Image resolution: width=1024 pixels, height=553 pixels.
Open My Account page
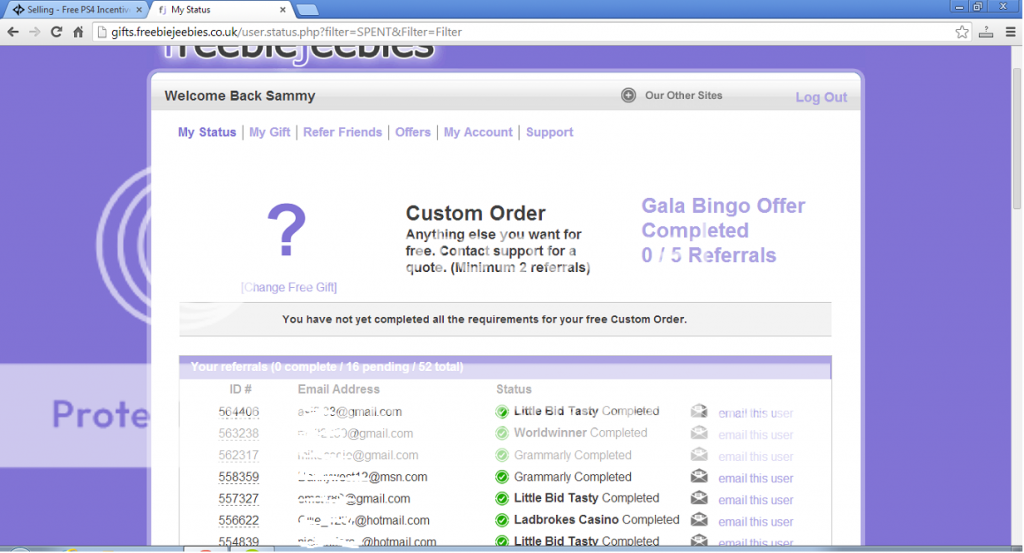point(478,132)
